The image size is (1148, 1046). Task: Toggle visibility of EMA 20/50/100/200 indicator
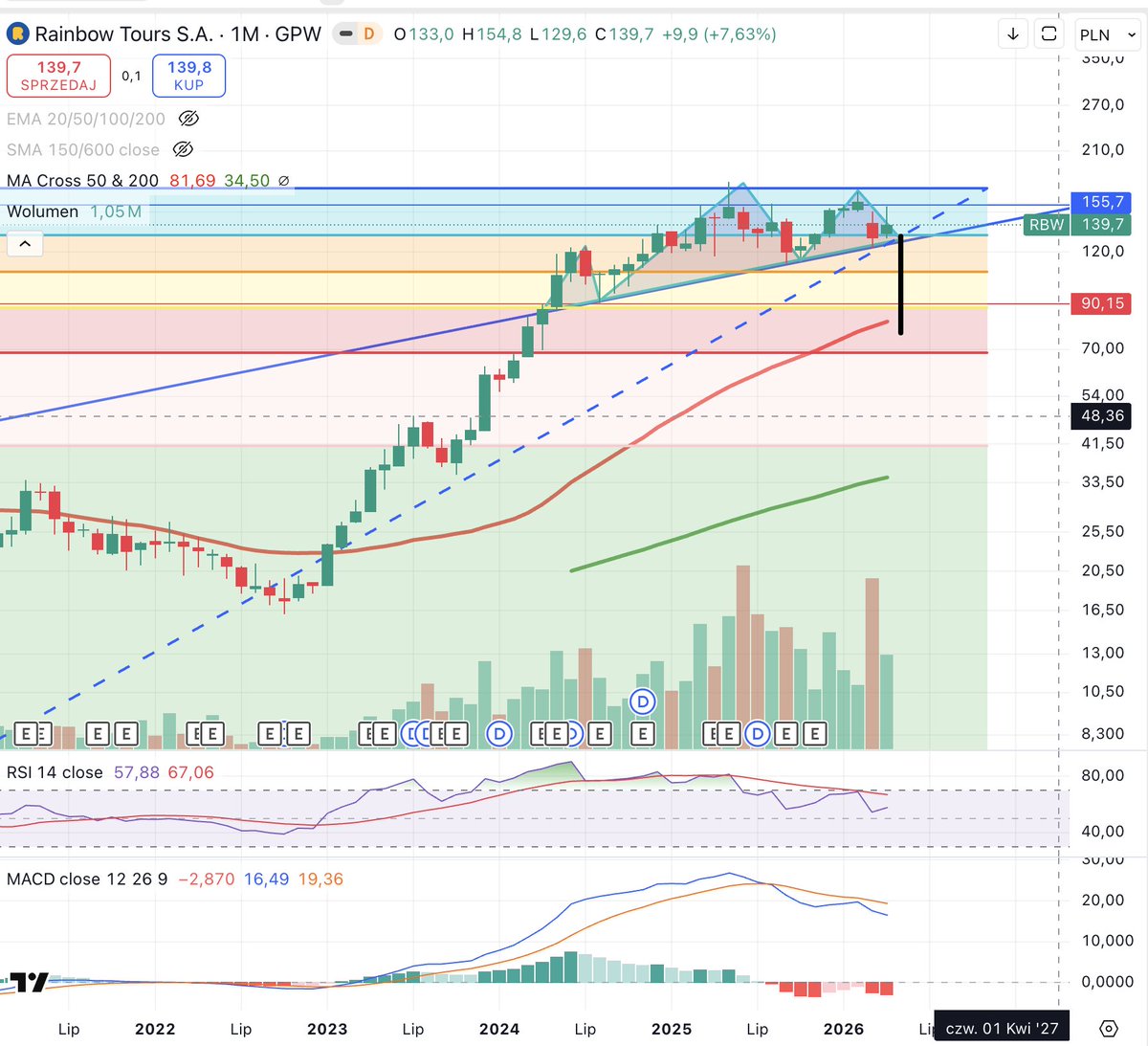point(188,119)
